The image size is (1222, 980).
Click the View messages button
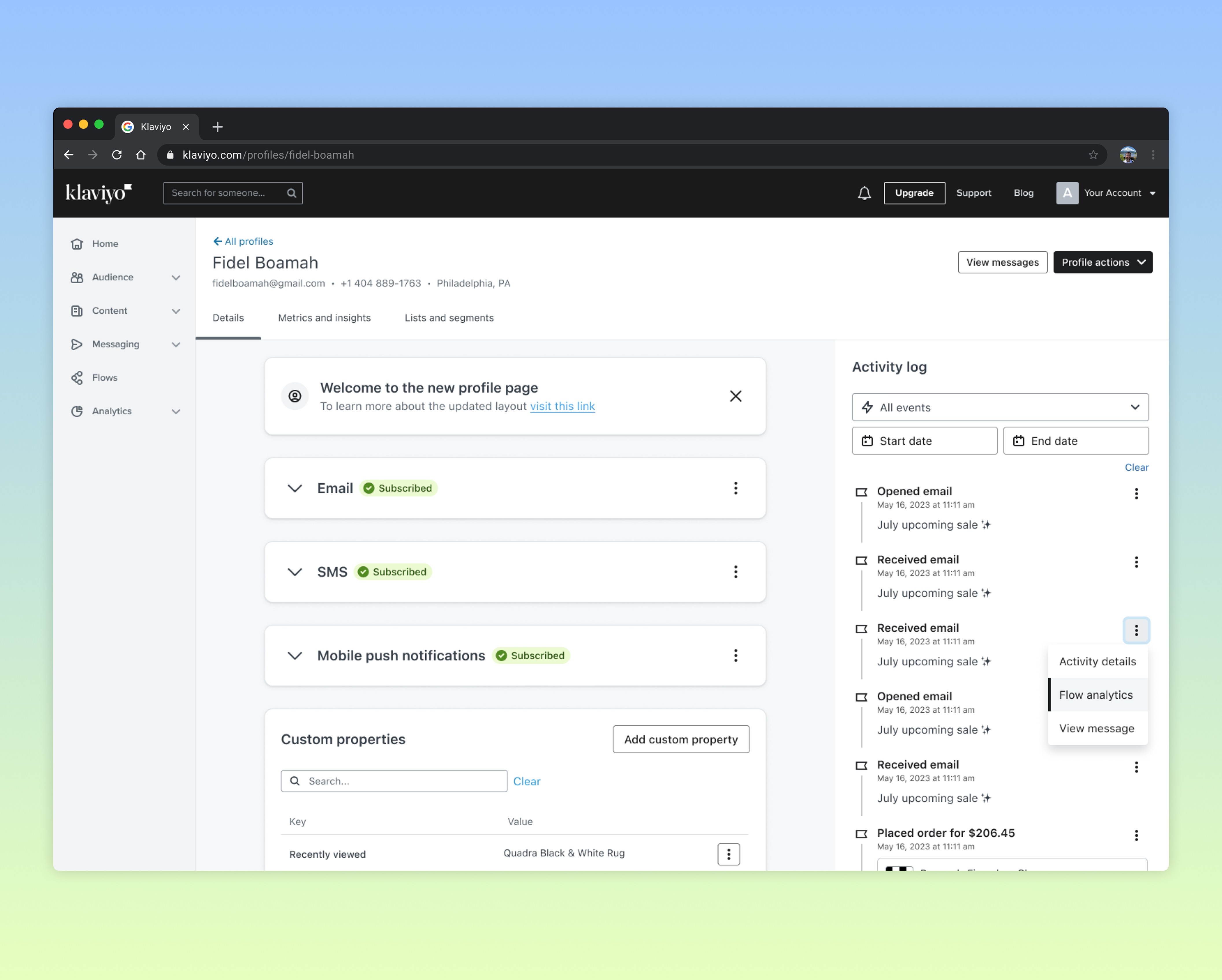[1002, 262]
